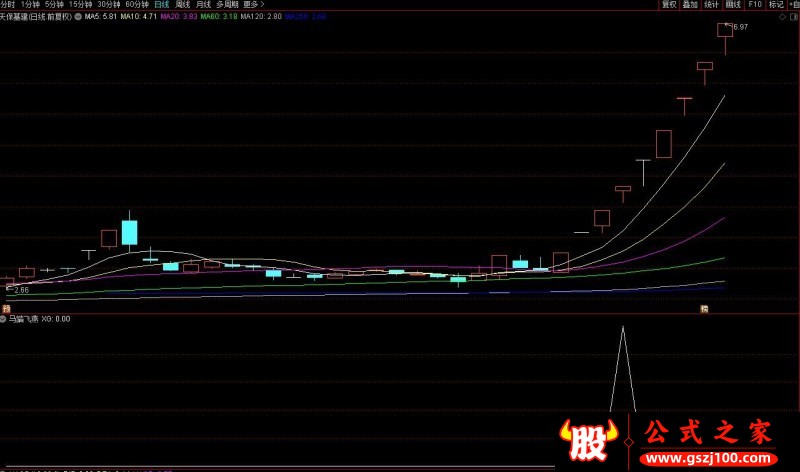Activate the 画线 drawing tools button

point(733,5)
